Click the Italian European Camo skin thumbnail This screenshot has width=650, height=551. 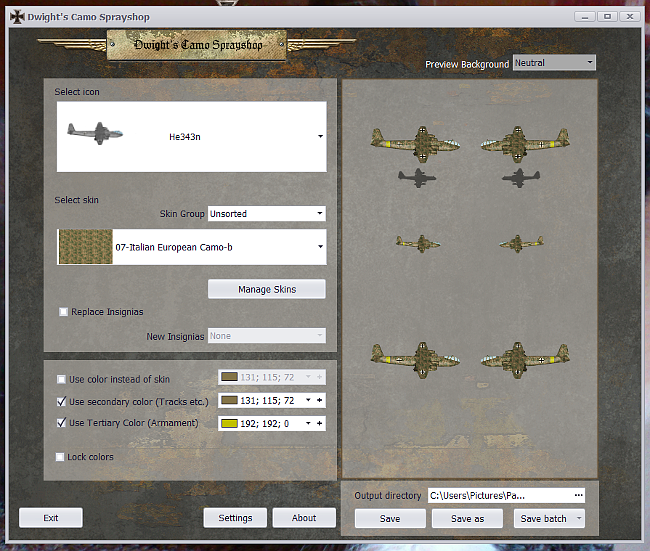coord(85,247)
